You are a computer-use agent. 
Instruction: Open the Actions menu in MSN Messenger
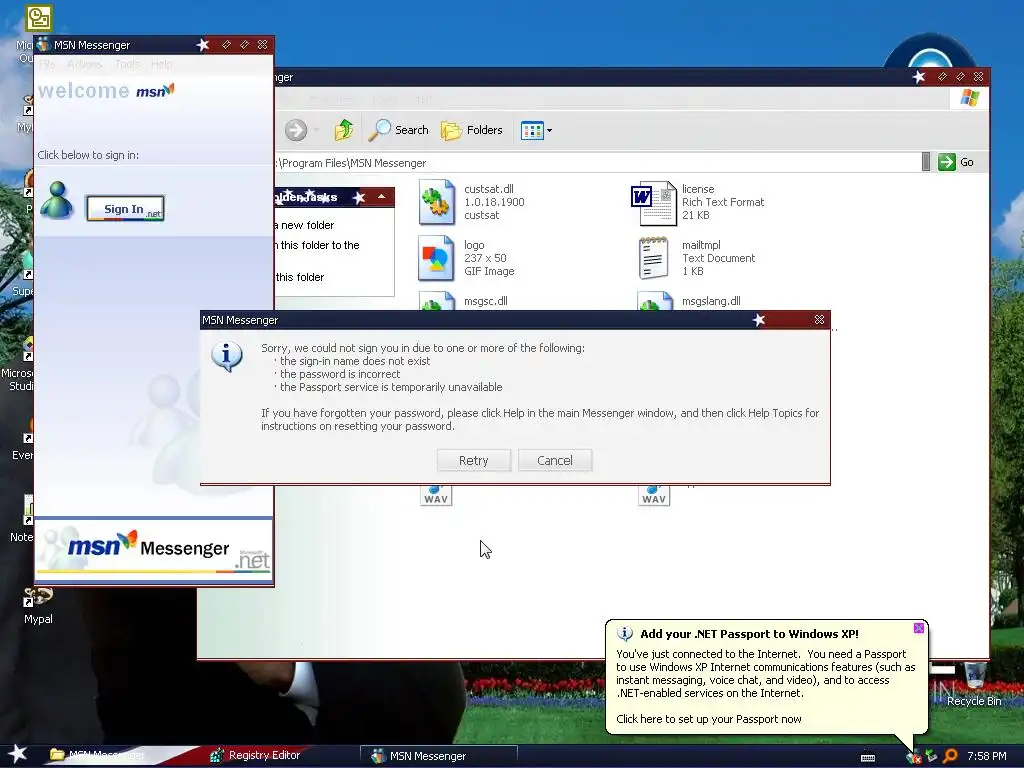click(84, 64)
